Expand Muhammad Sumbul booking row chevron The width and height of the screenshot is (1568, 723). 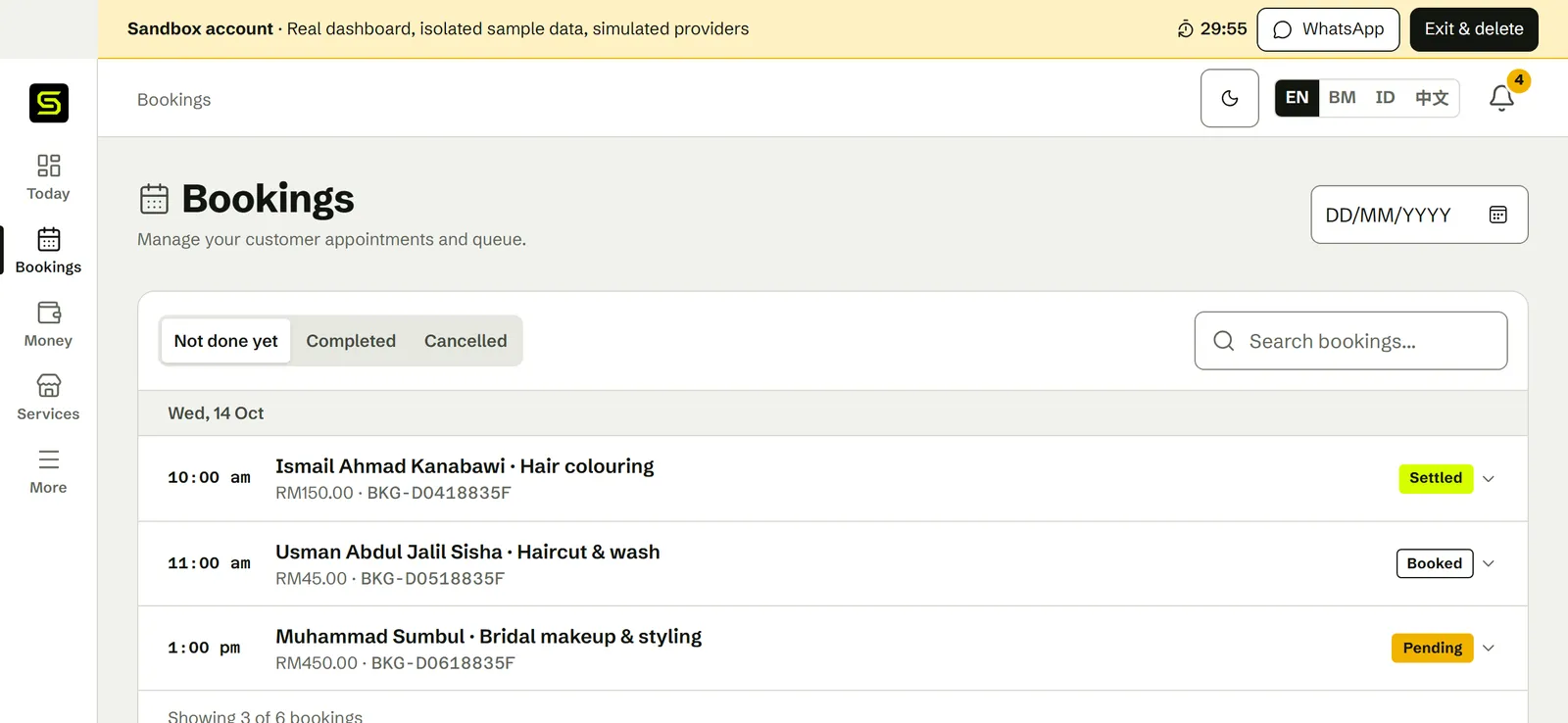(x=1489, y=649)
